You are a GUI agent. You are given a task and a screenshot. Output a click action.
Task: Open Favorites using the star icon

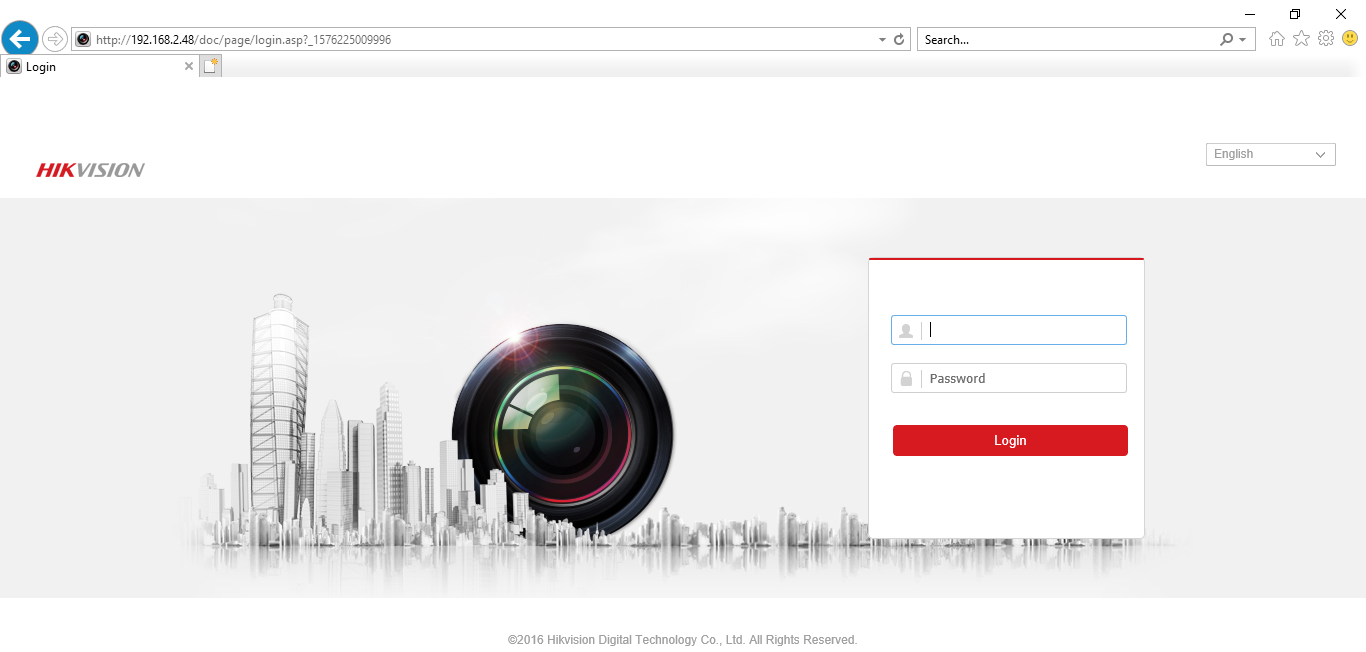pyautogui.click(x=1301, y=39)
